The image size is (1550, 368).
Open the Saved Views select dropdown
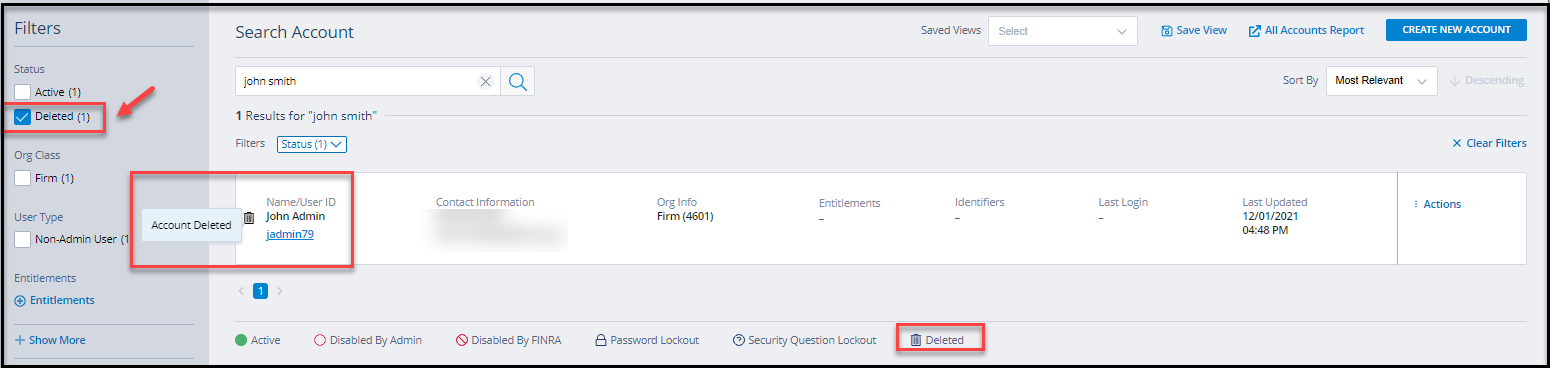pos(1062,31)
